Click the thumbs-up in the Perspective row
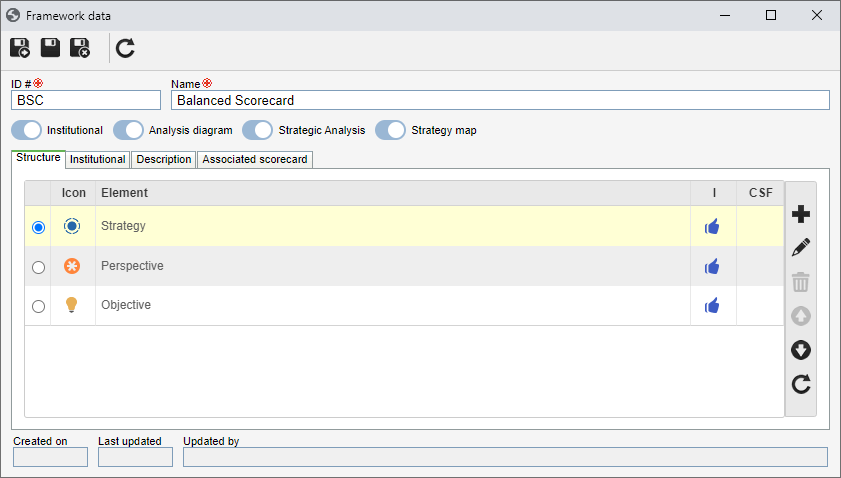Image resolution: width=841 pixels, height=478 pixels. [x=712, y=266]
